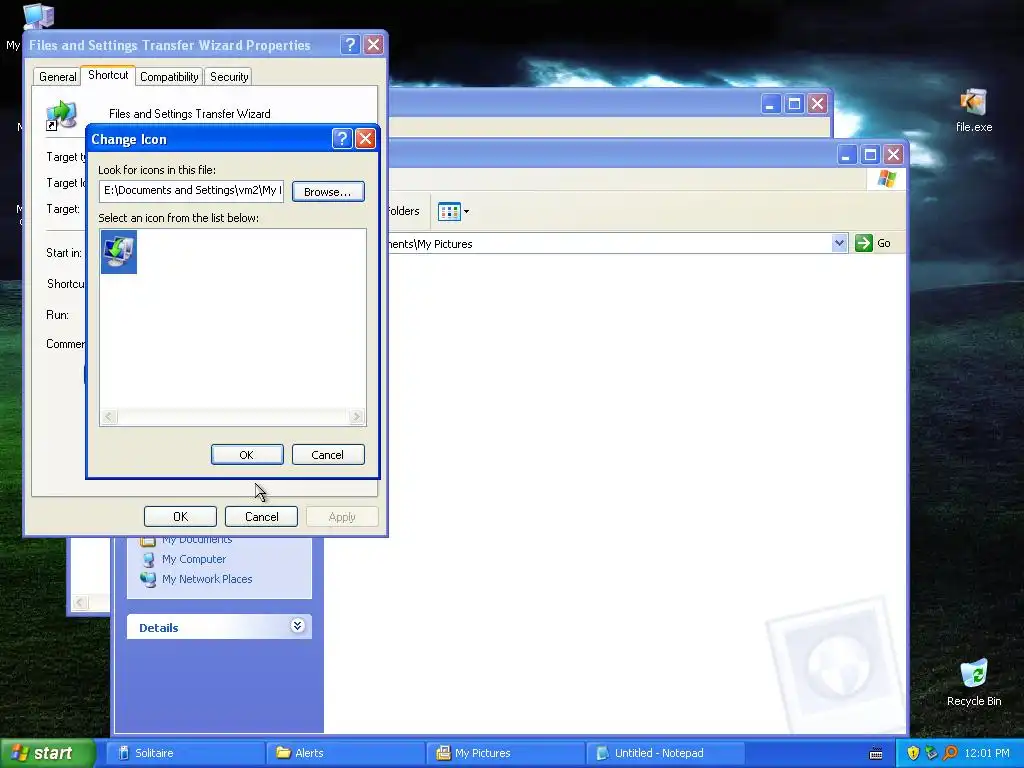The image size is (1024, 768).
Task: Switch to the General tab
Action: point(57,77)
